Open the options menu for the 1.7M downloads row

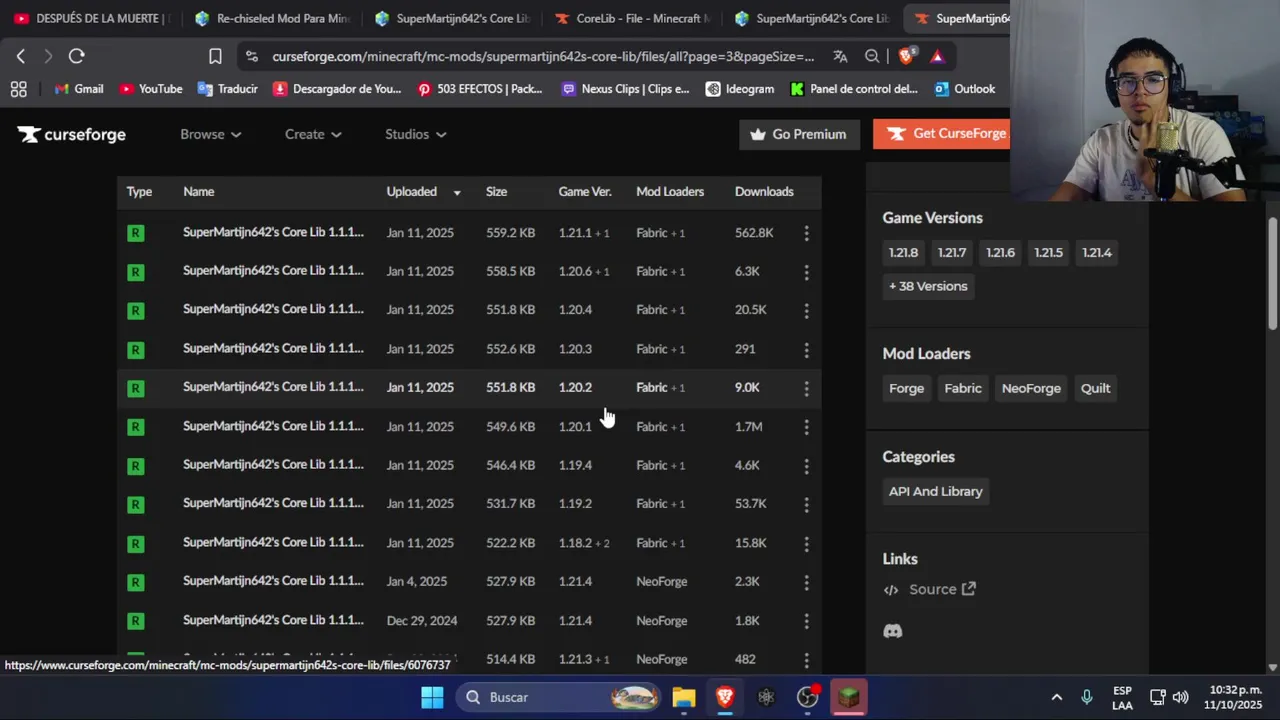point(806,427)
